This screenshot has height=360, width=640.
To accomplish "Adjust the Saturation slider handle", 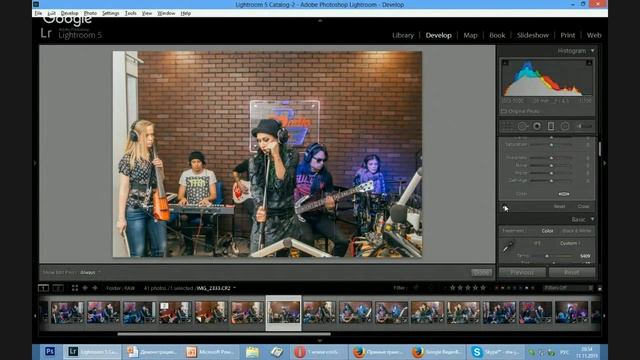I will point(551,145).
